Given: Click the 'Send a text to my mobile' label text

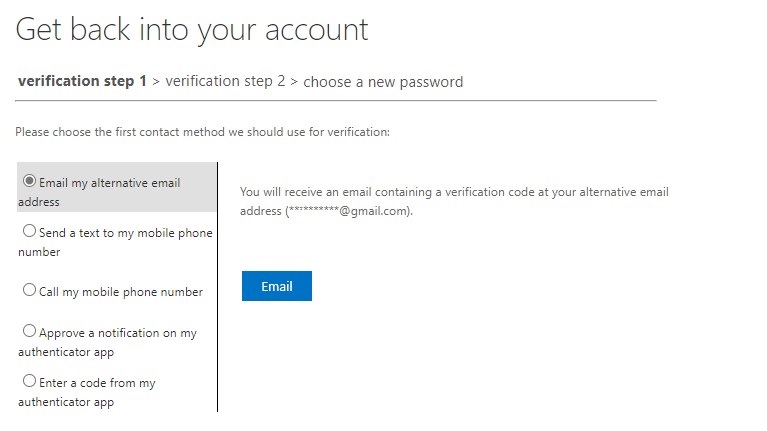Looking at the screenshot, I should pos(124,233).
